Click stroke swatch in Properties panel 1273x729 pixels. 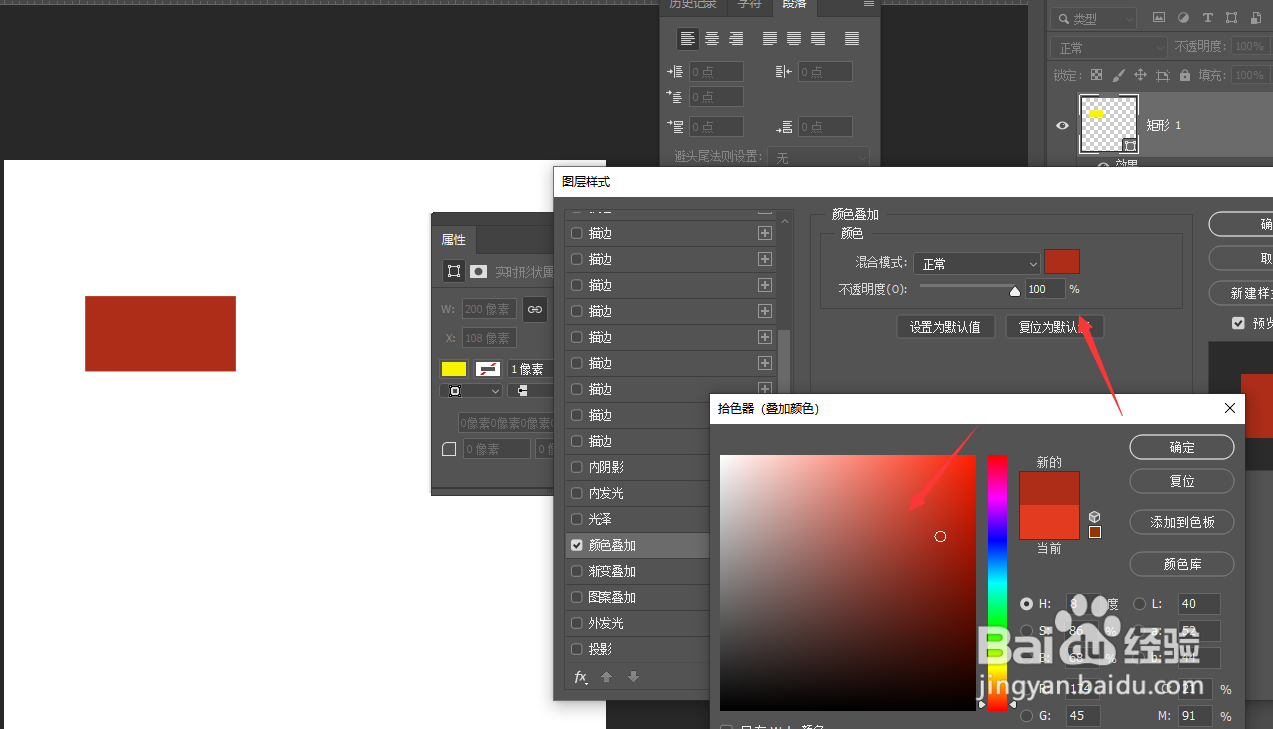click(x=488, y=369)
